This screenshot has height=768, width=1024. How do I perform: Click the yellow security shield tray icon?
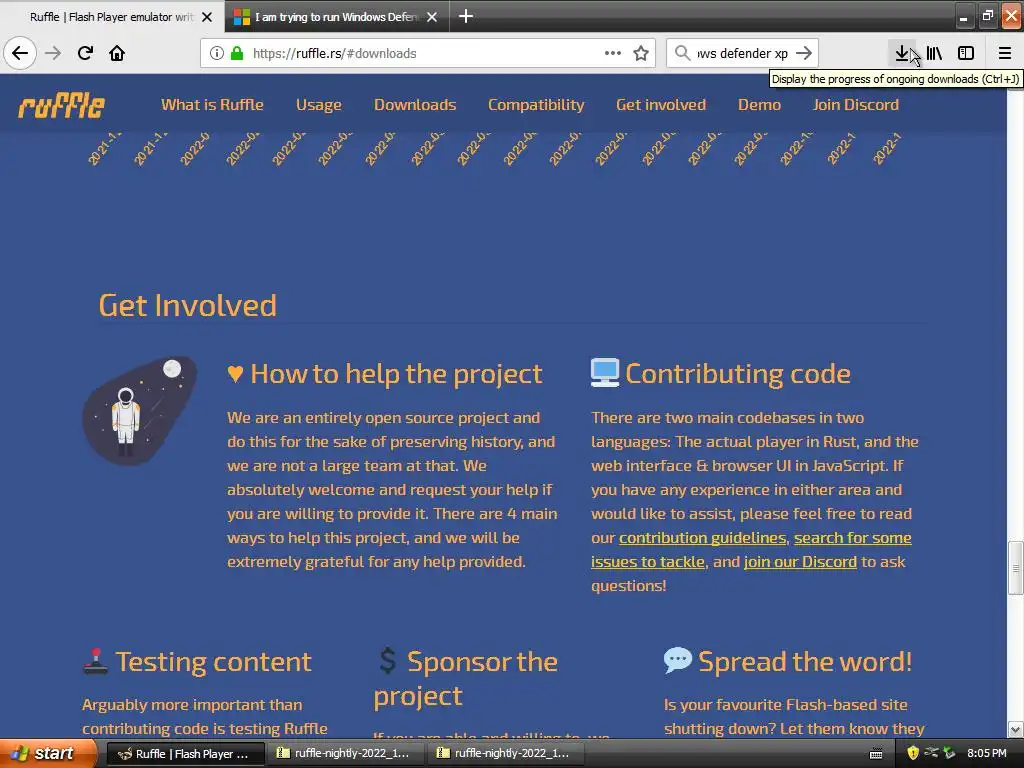click(x=913, y=753)
